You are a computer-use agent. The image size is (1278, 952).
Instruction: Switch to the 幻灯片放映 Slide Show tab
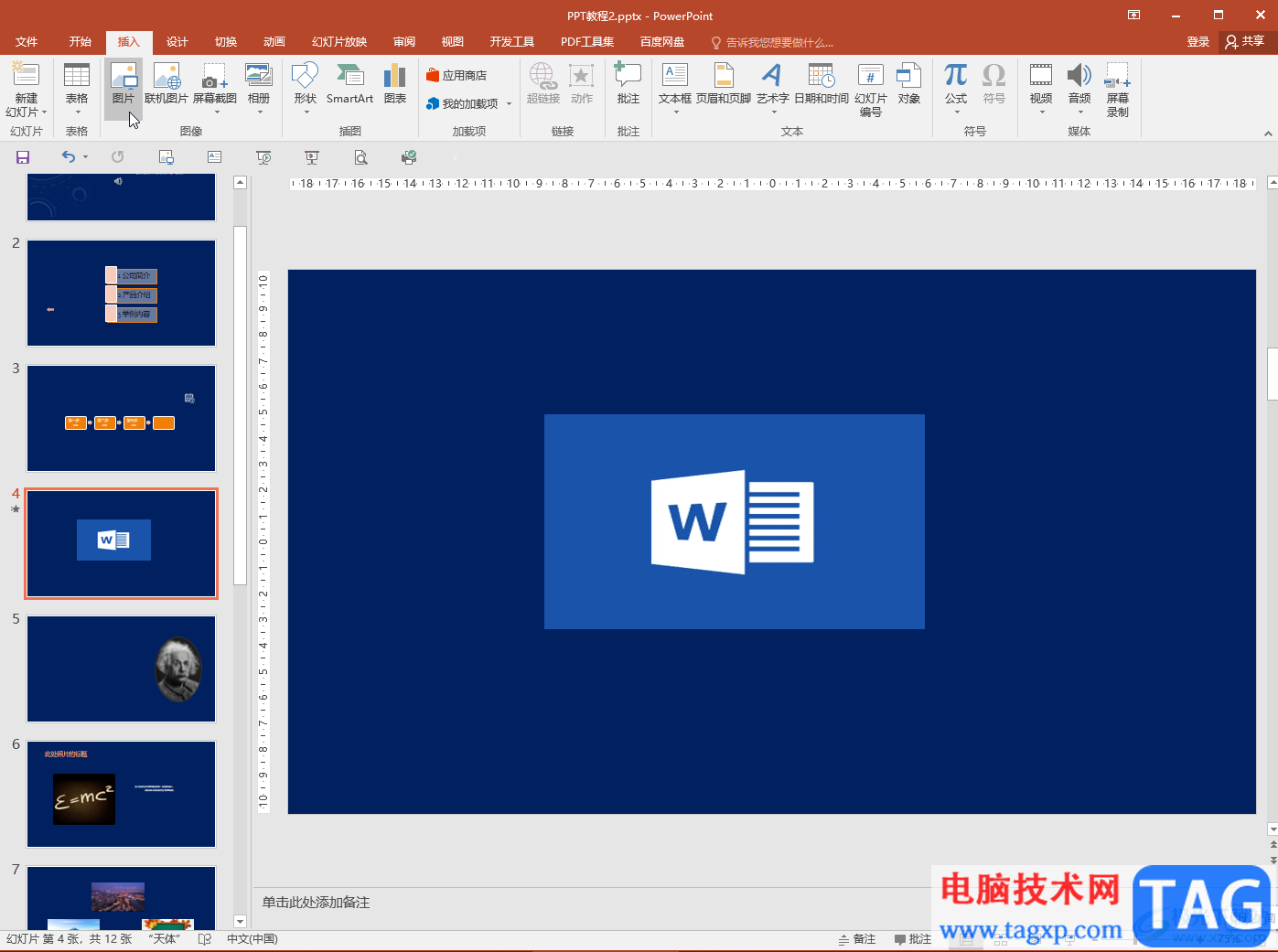(x=339, y=42)
